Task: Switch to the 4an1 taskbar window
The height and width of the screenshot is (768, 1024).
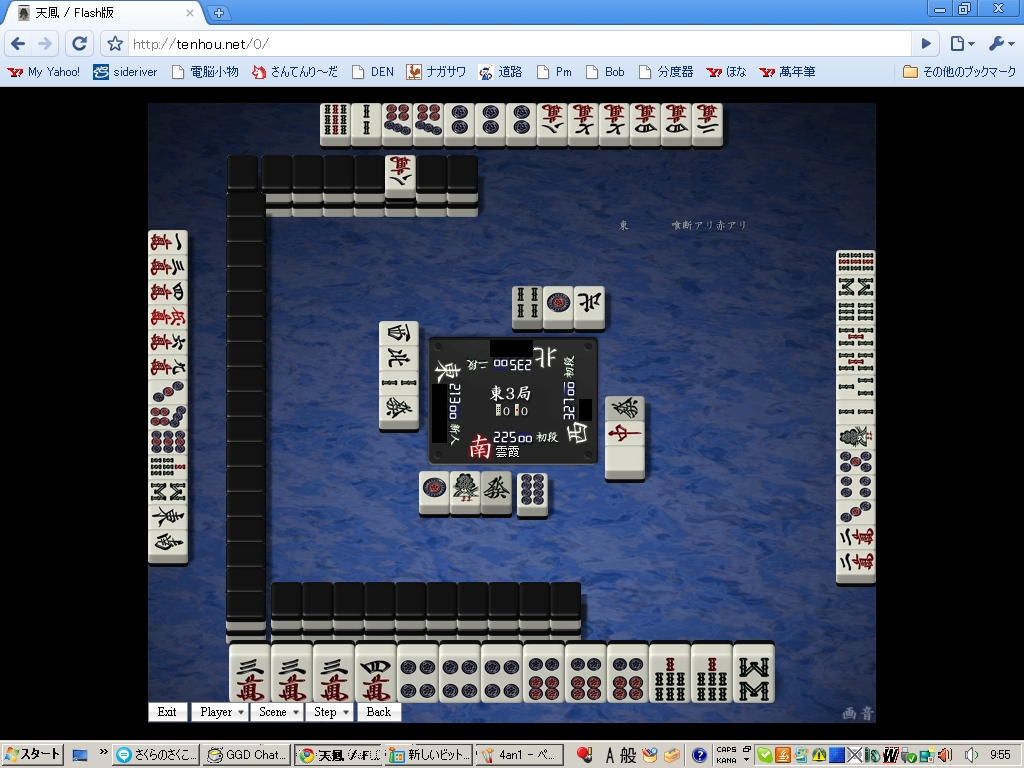Action: 520,755
